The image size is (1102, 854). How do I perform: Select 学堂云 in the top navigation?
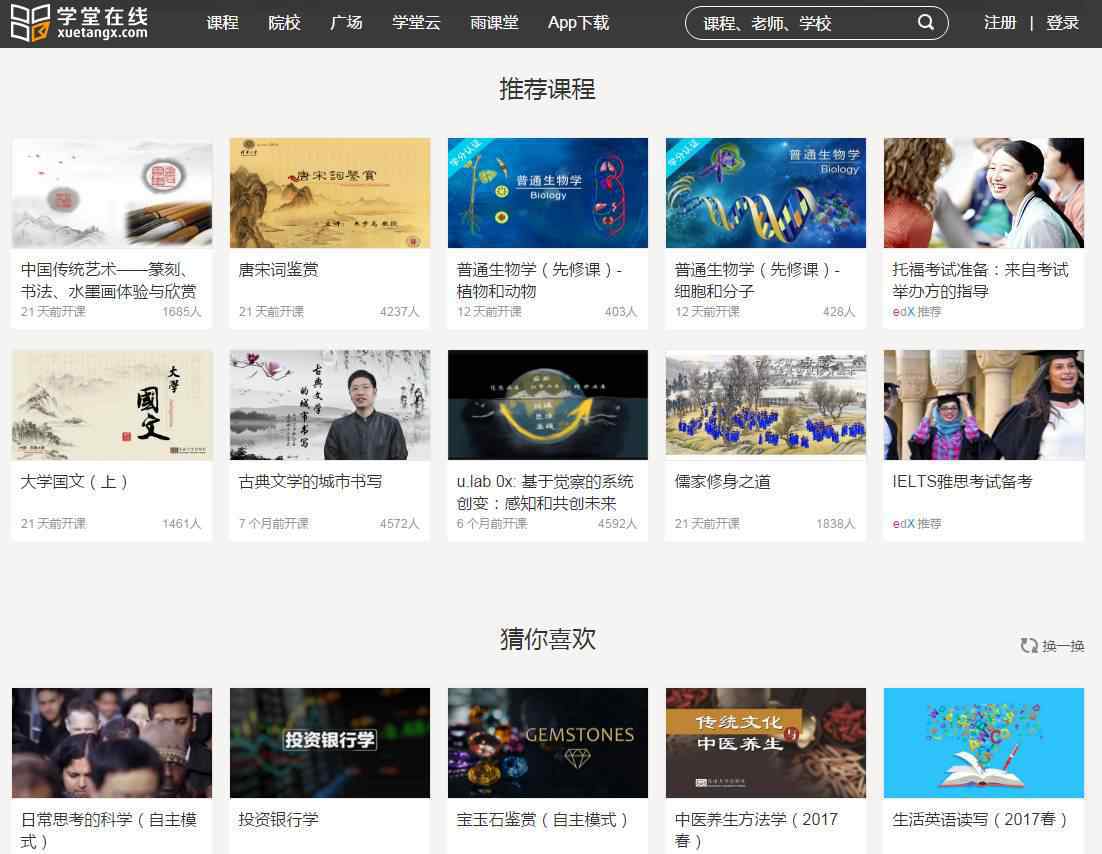(416, 22)
